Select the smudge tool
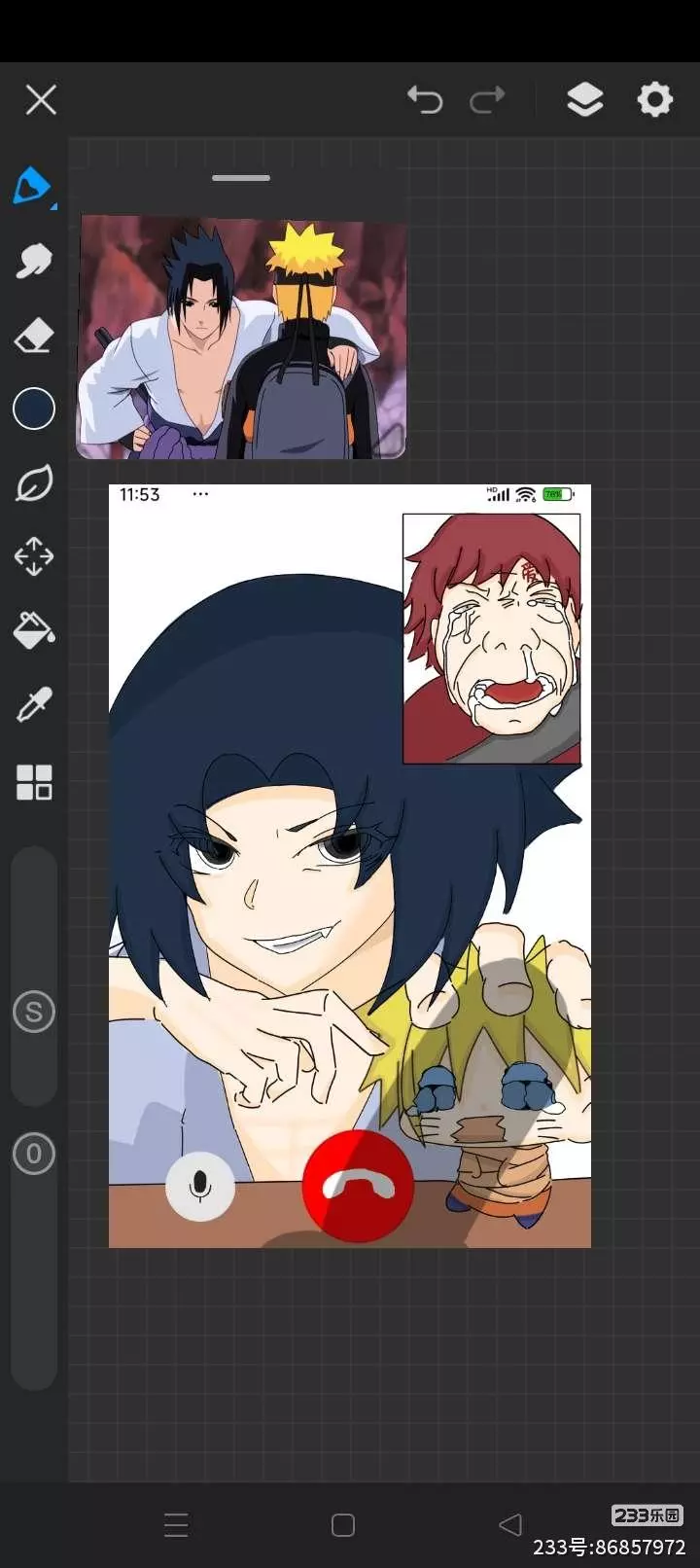 pyautogui.click(x=34, y=261)
